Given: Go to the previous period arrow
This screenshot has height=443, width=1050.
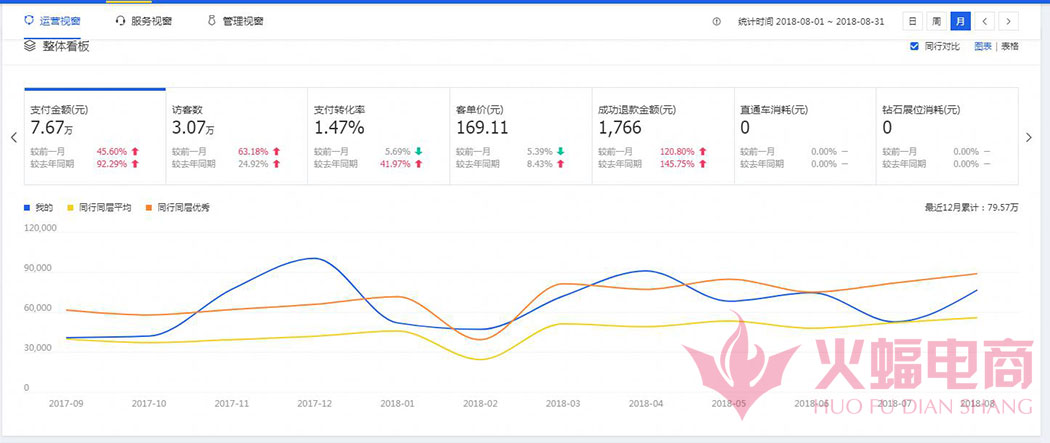Looking at the screenshot, I should pos(984,21).
